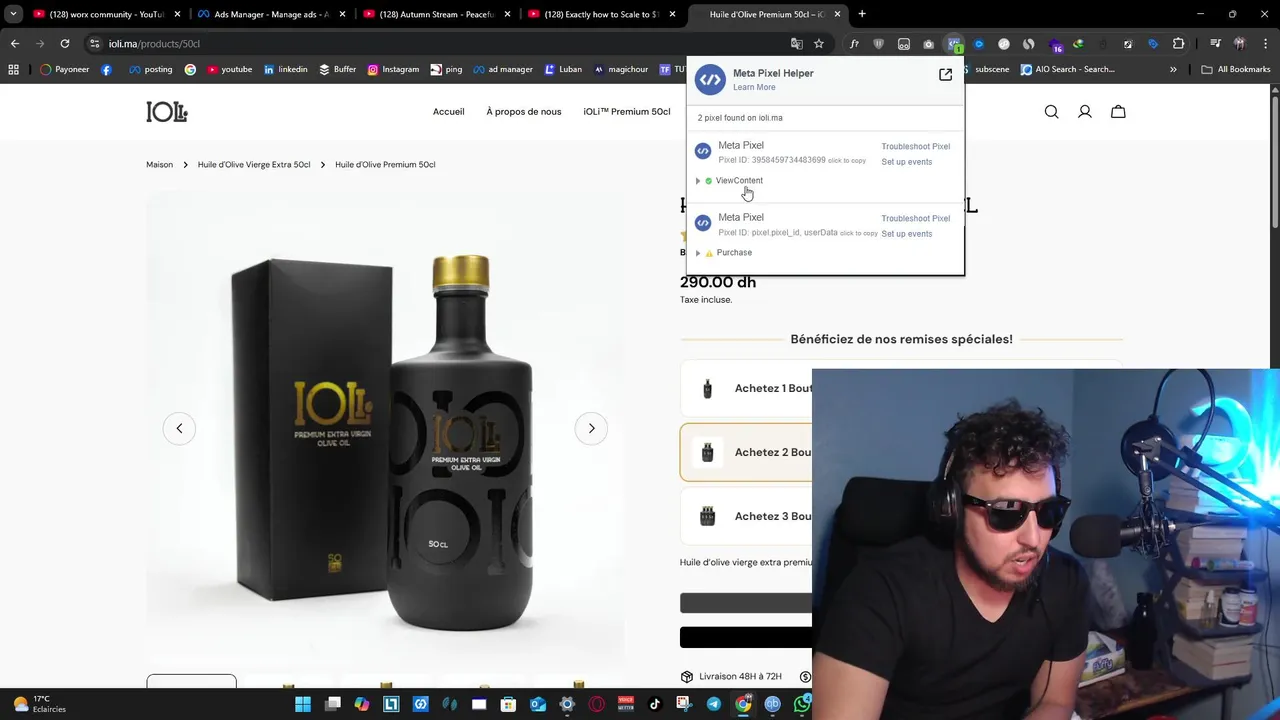
Task: Open the Google bookmark icon
Action: 190,69
